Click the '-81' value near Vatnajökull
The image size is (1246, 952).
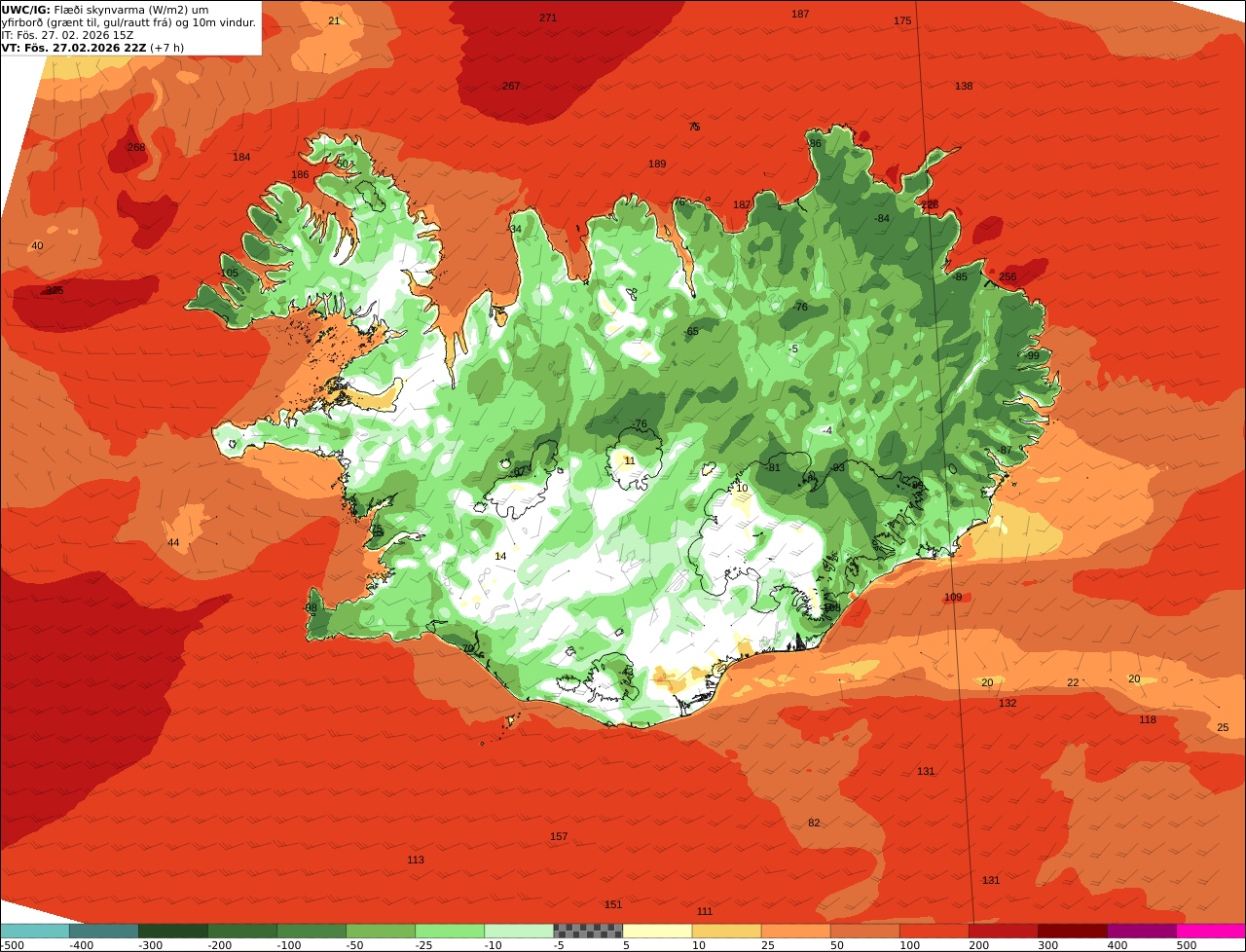(773, 467)
